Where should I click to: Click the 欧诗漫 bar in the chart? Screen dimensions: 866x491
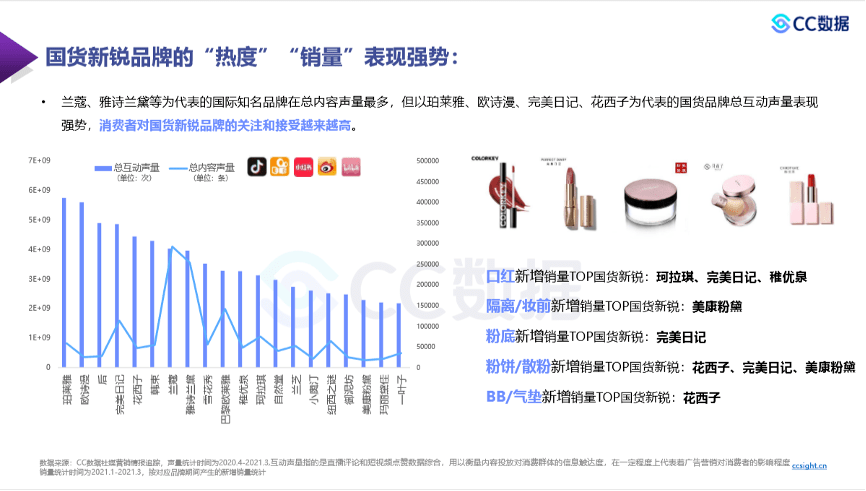click(82, 284)
